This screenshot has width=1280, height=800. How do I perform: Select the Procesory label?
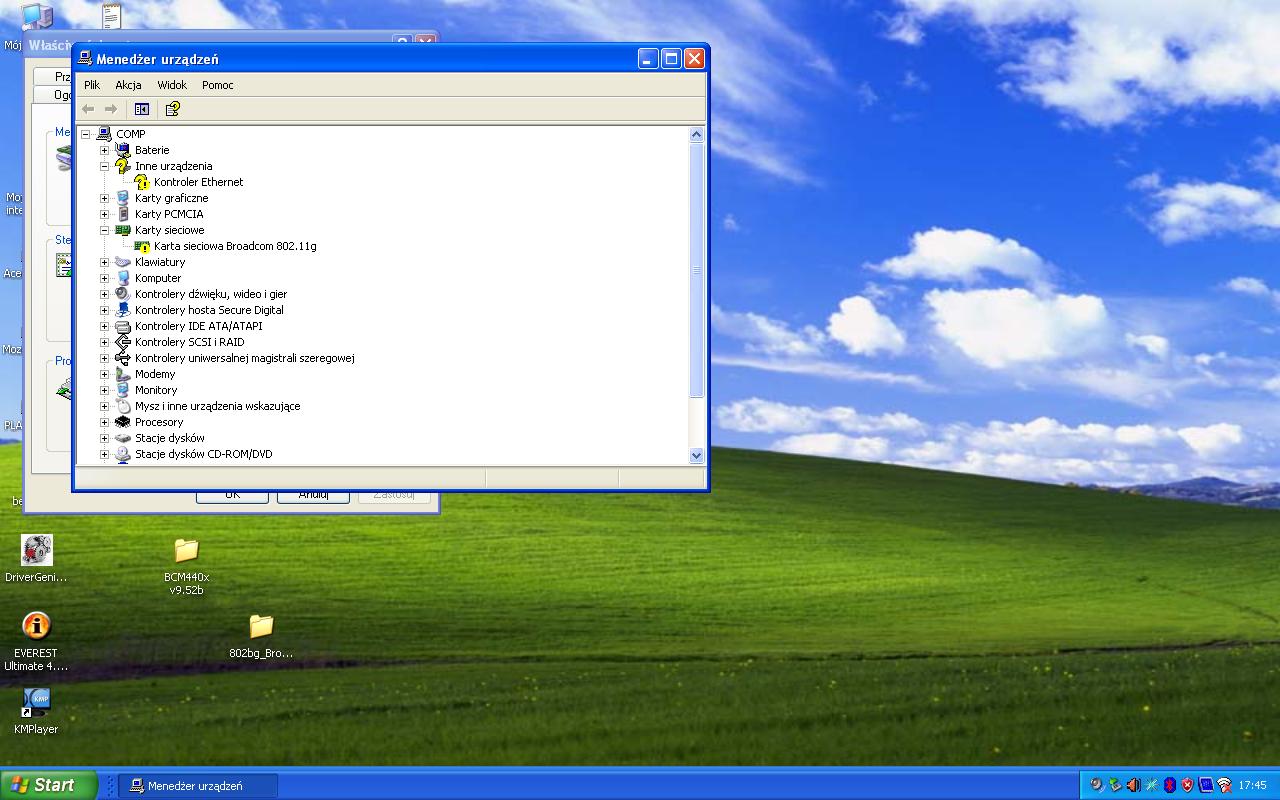coord(159,422)
